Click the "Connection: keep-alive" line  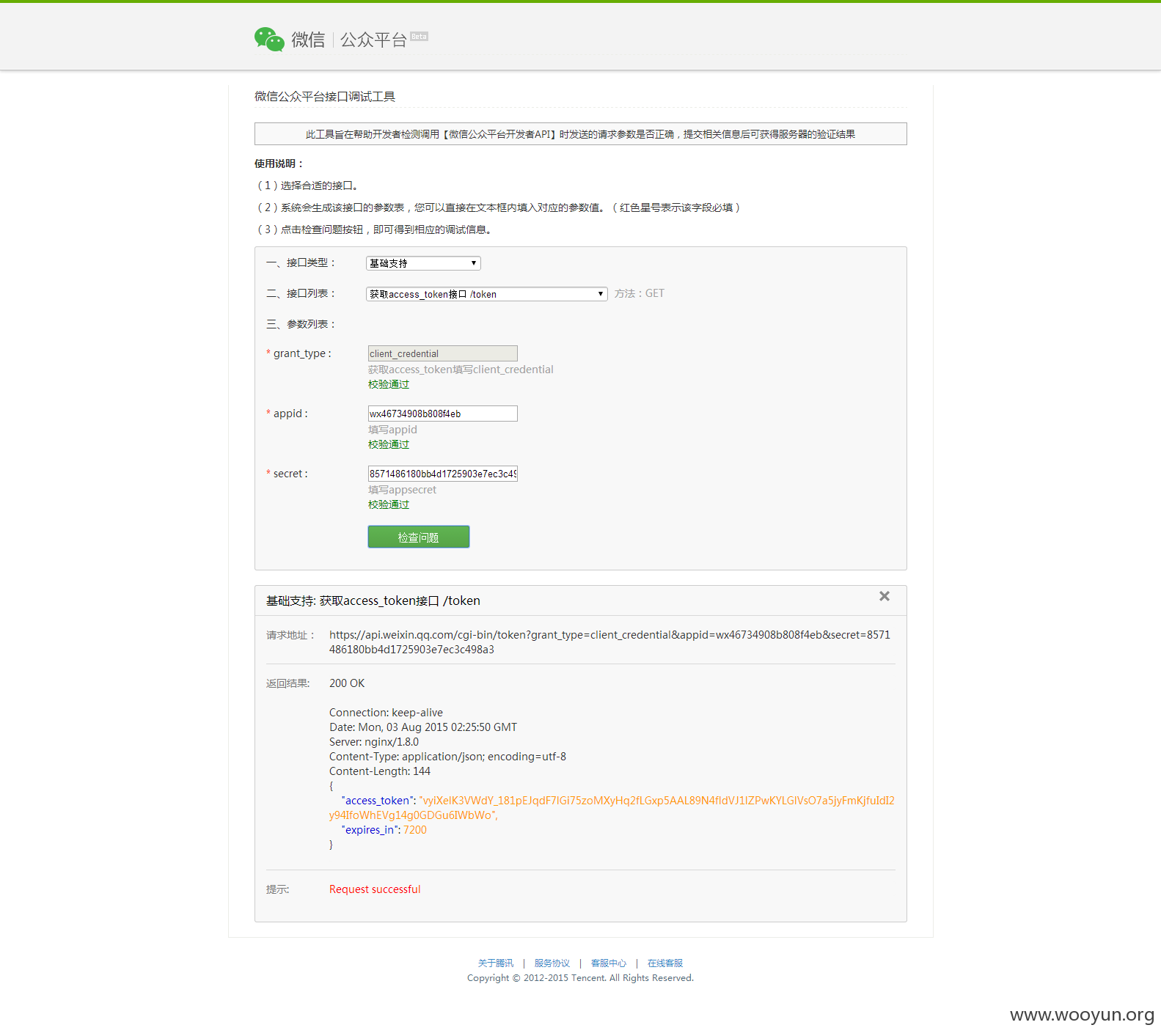click(x=386, y=713)
